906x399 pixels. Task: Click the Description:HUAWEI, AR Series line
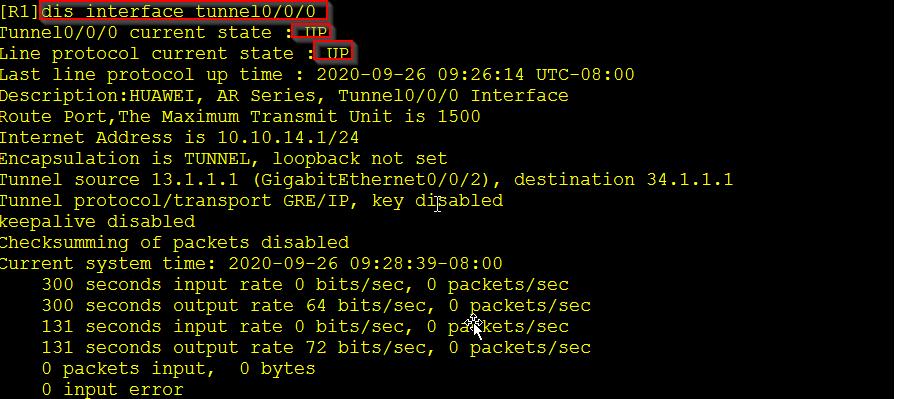pos(284,95)
